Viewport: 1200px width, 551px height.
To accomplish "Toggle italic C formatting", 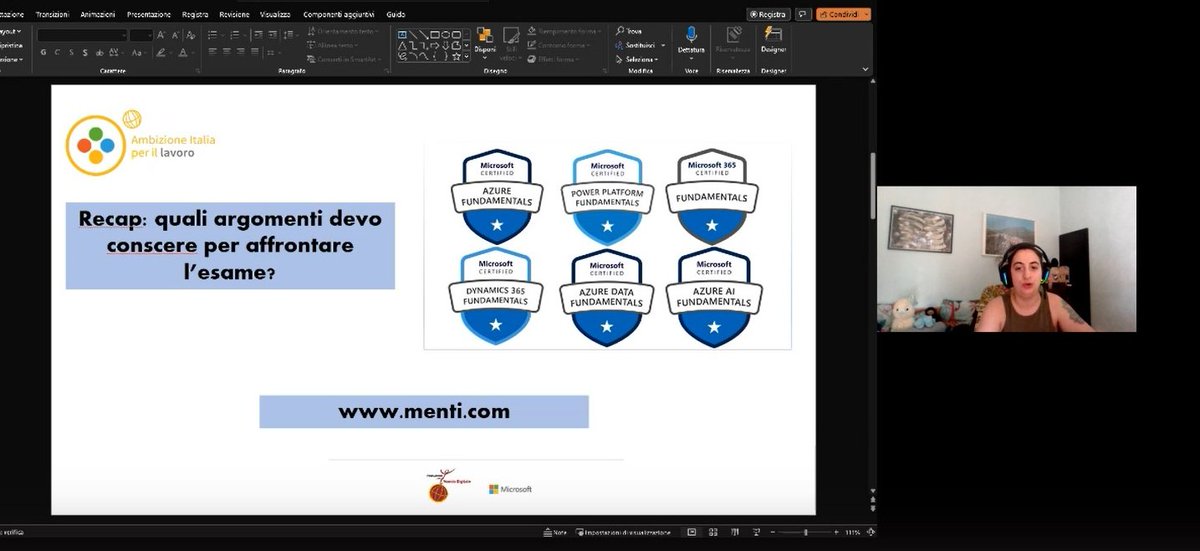I will 57,52.
